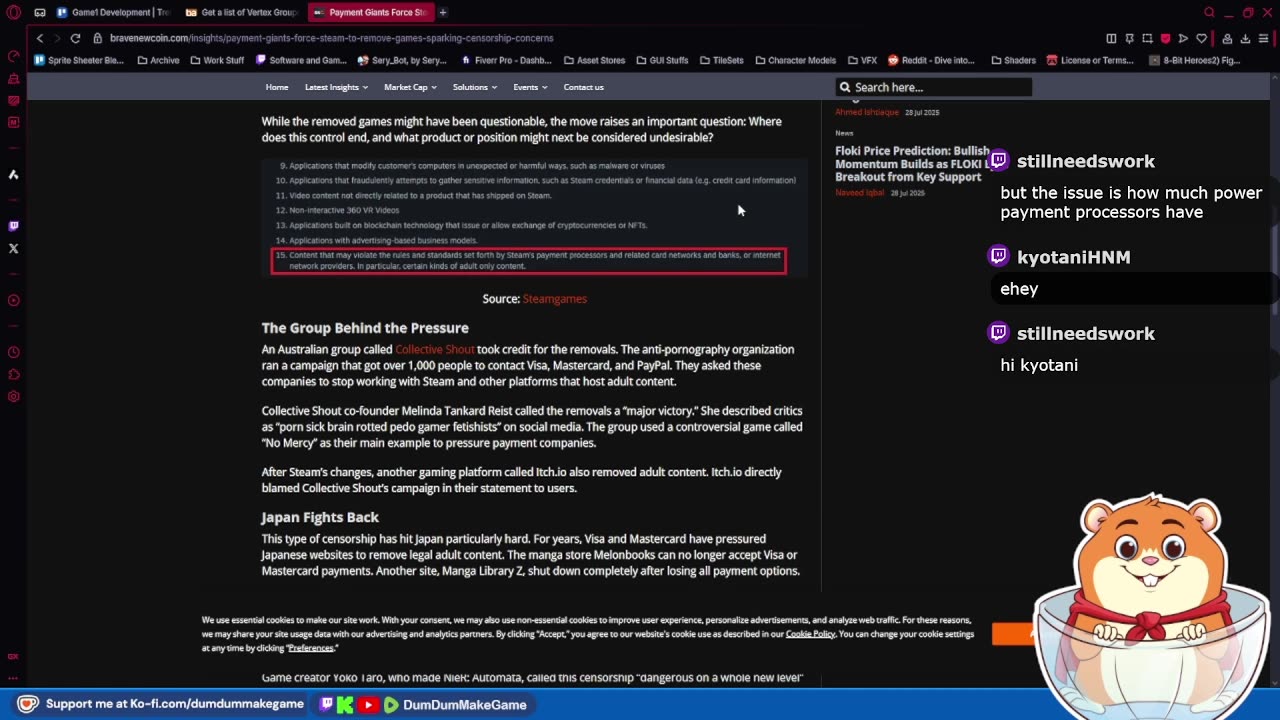Open cookie Preferences link
This screenshot has height=720, width=1280.
[x=311, y=648]
